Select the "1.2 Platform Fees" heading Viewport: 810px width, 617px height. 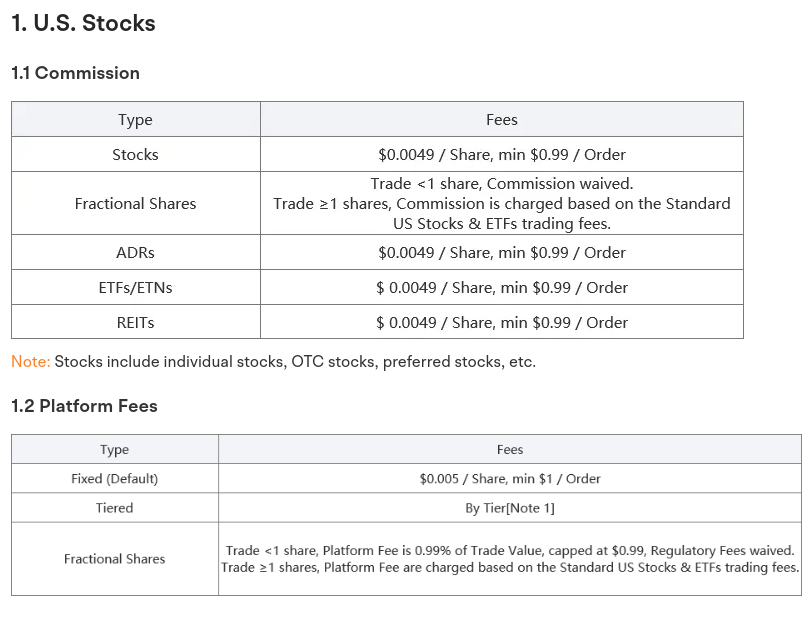pos(84,406)
